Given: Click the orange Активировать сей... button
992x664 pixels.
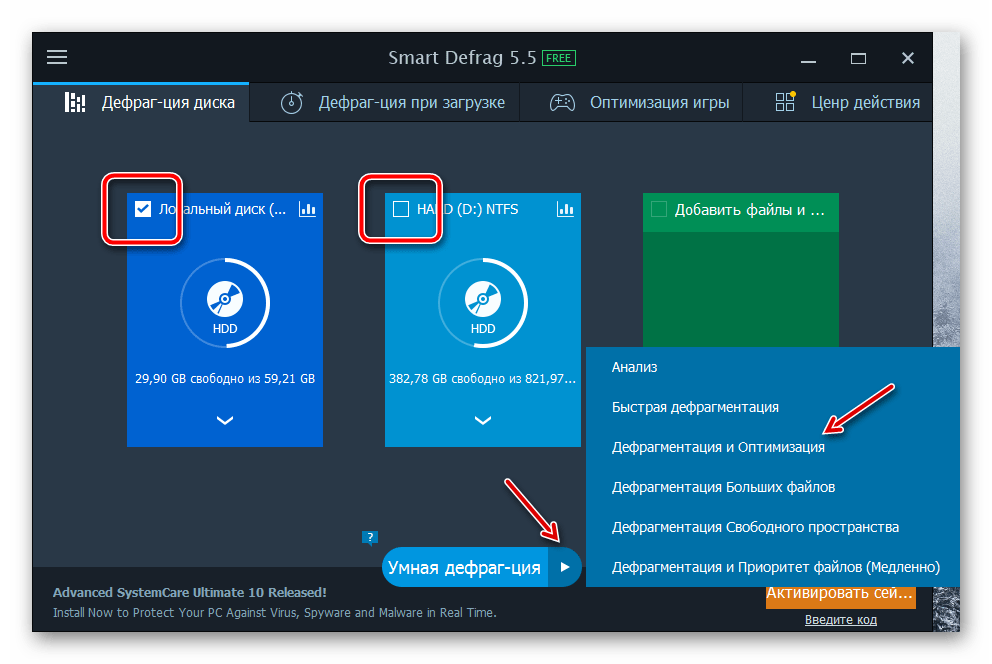Looking at the screenshot, I should [x=841, y=598].
